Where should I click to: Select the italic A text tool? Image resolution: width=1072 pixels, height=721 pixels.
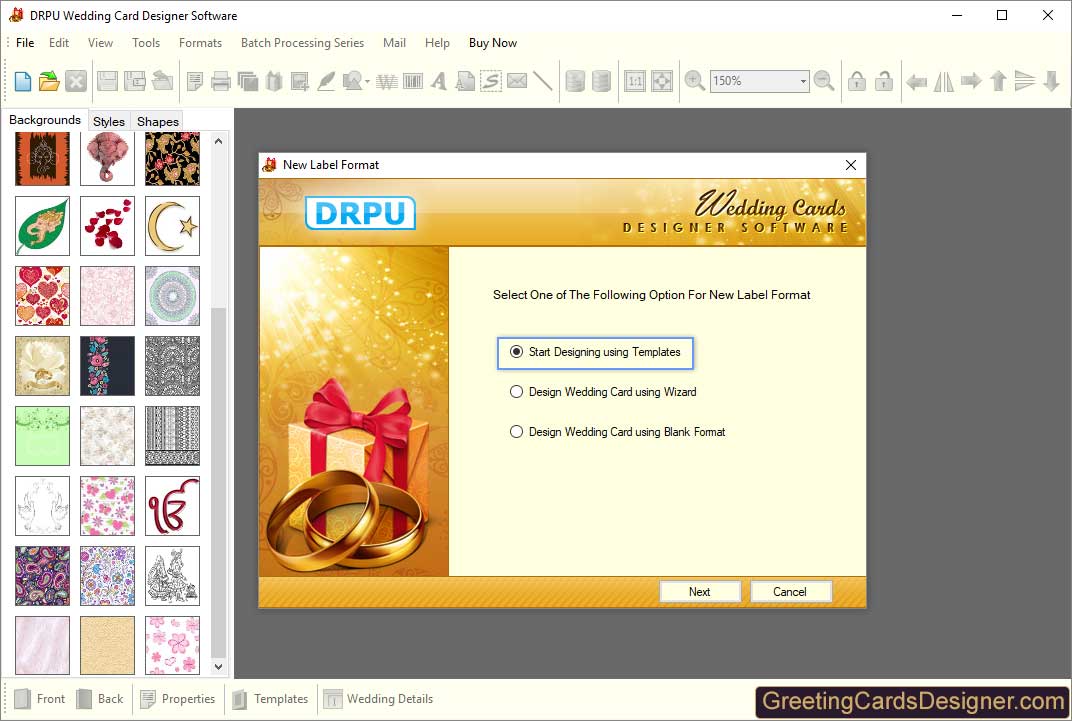point(439,81)
